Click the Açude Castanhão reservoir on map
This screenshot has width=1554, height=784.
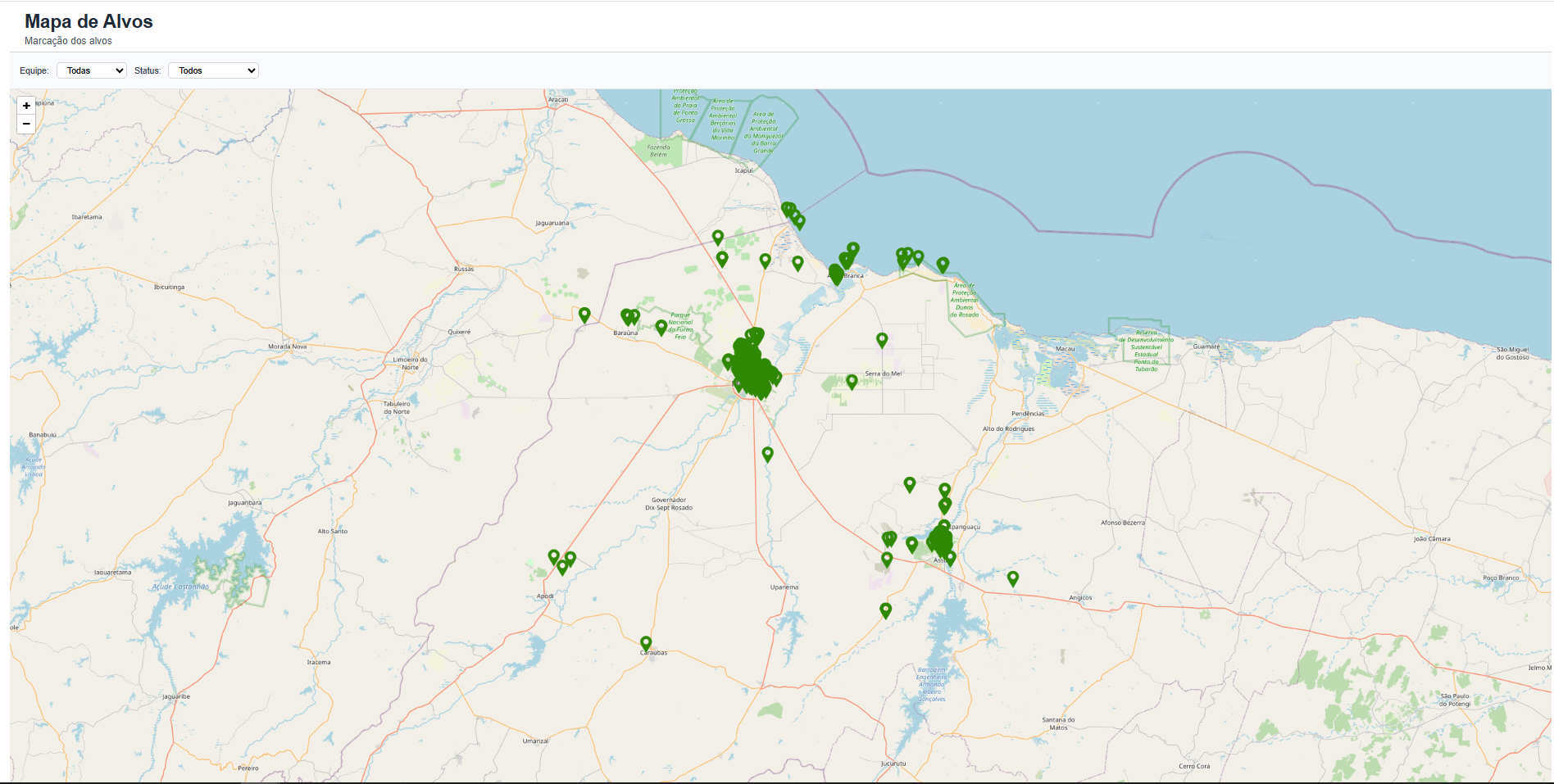click(x=180, y=587)
